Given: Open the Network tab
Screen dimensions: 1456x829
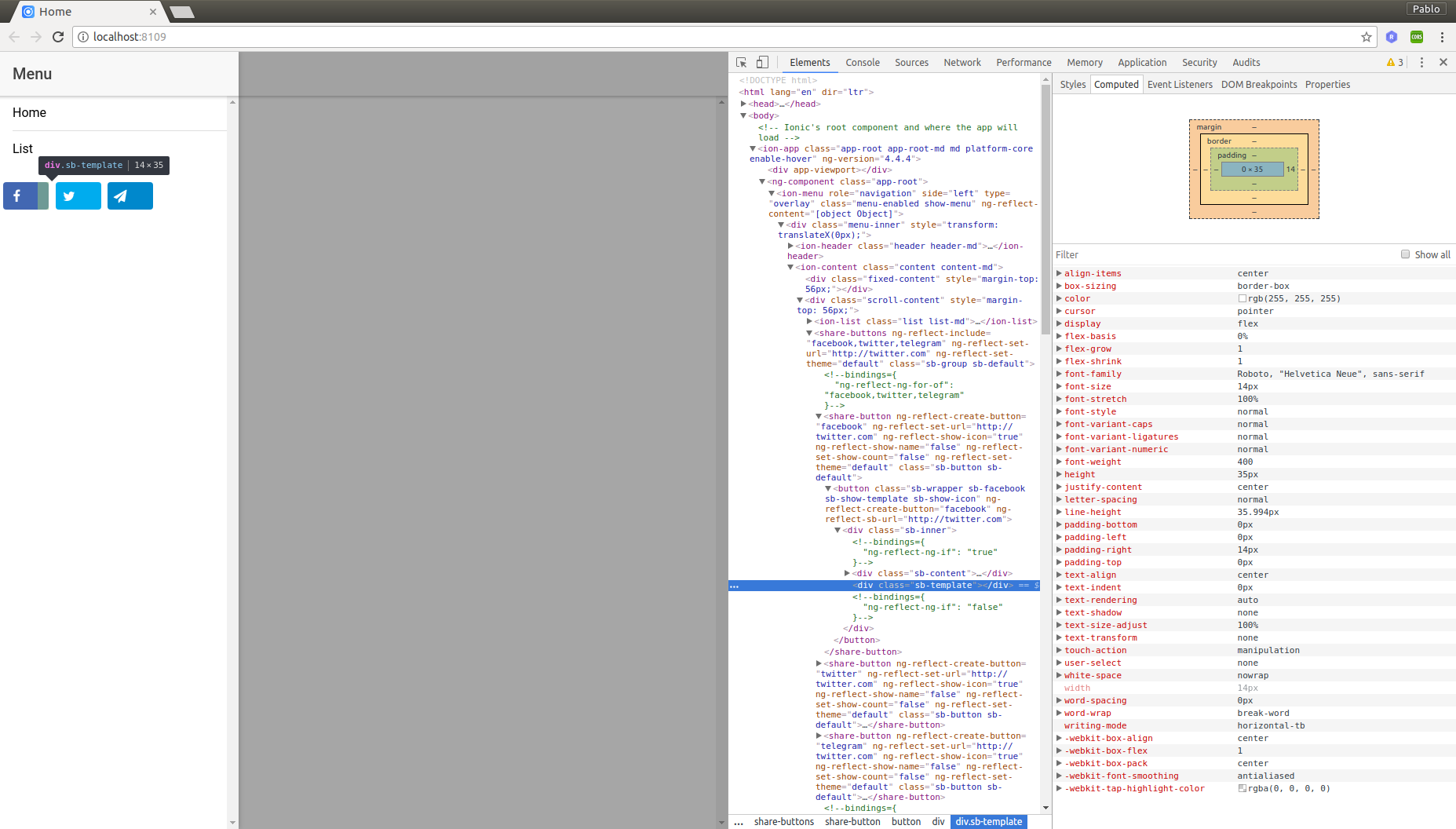Looking at the screenshot, I should click(x=962, y=63).
